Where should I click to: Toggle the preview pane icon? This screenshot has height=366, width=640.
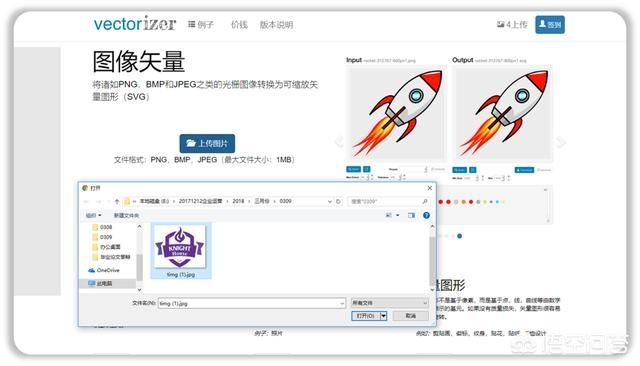[411, 215]
